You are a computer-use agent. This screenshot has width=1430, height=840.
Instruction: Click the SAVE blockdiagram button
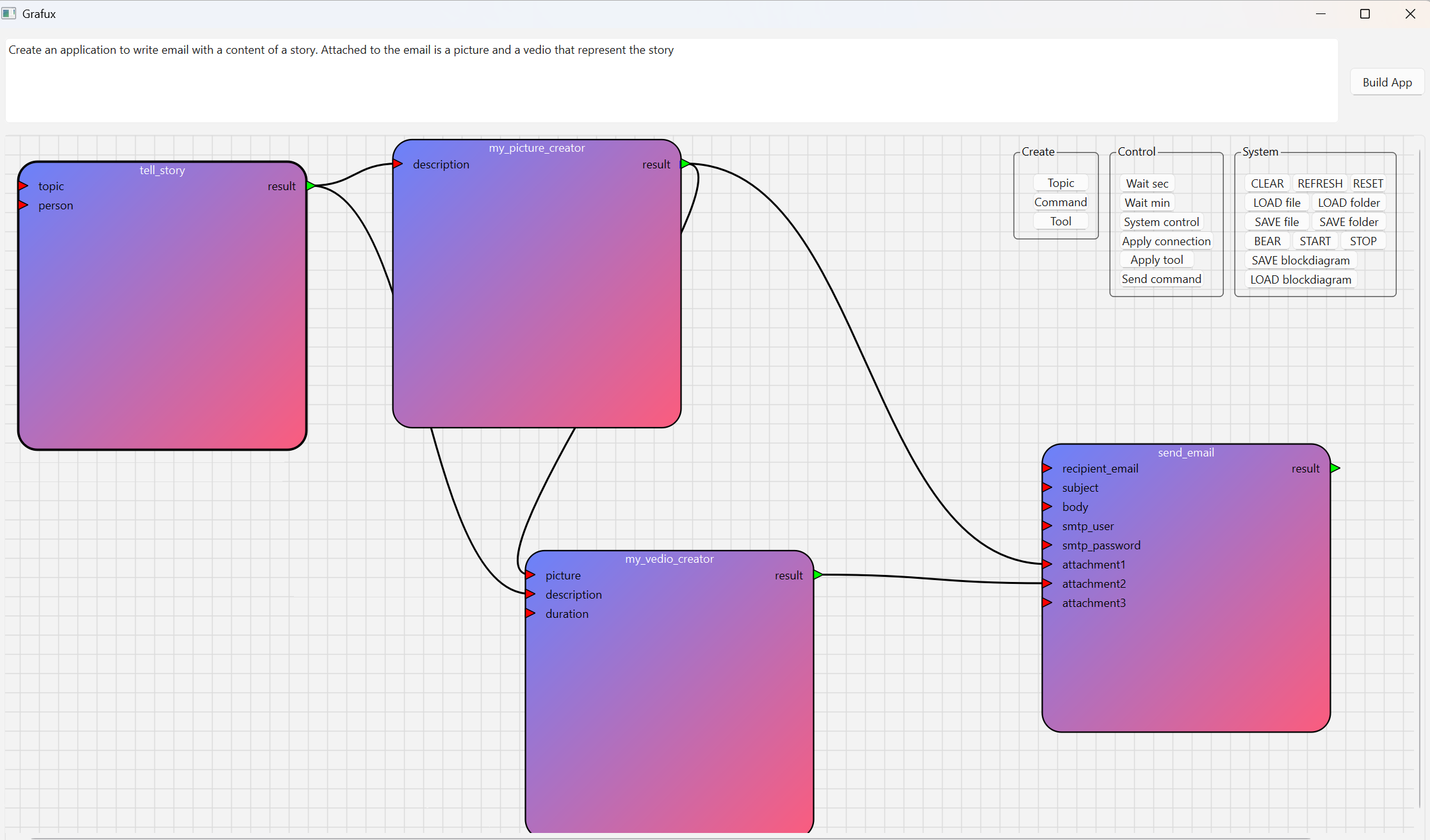(x=1301, y=261)
